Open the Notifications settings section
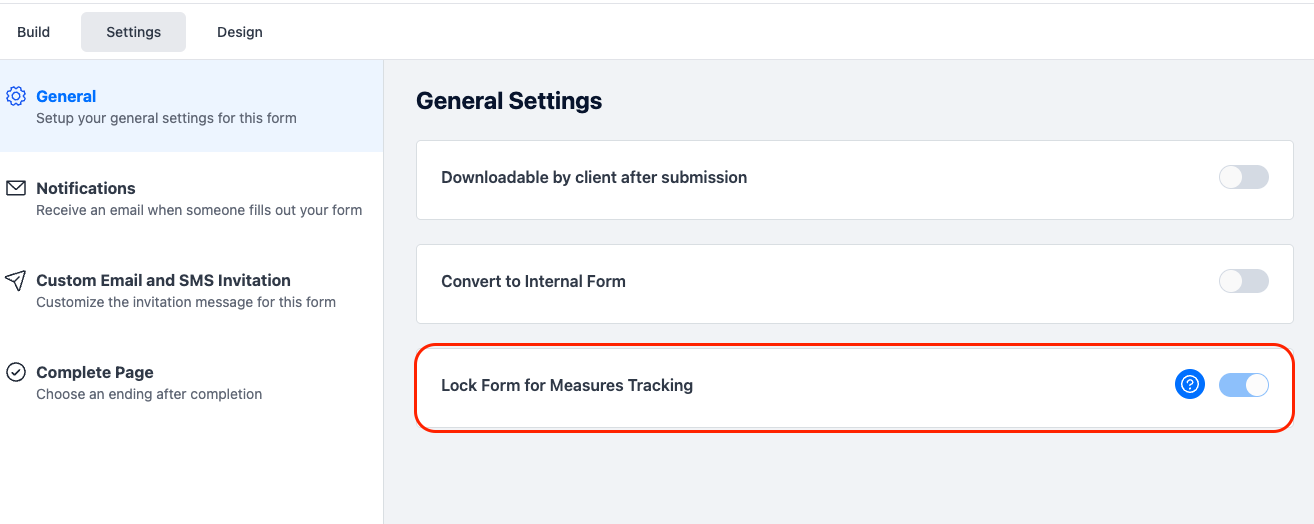This screenshot has height=524, width=1314. coord(191,198)
